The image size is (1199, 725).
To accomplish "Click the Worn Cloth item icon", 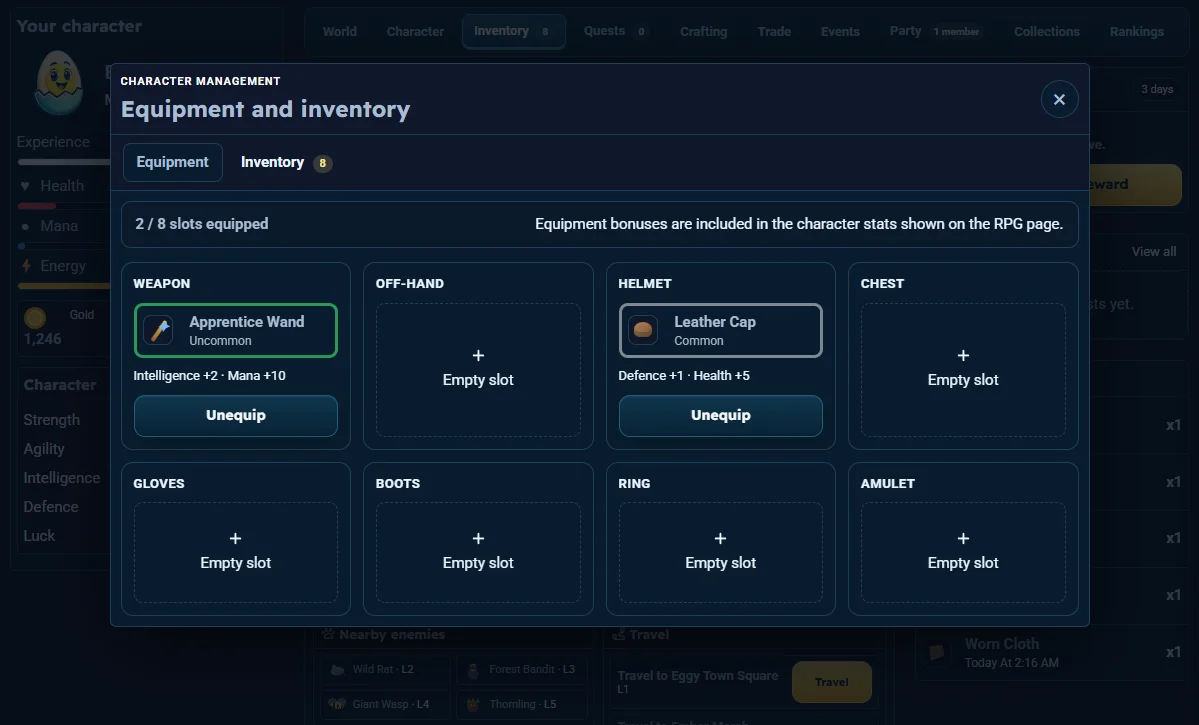I will (937, 652).
